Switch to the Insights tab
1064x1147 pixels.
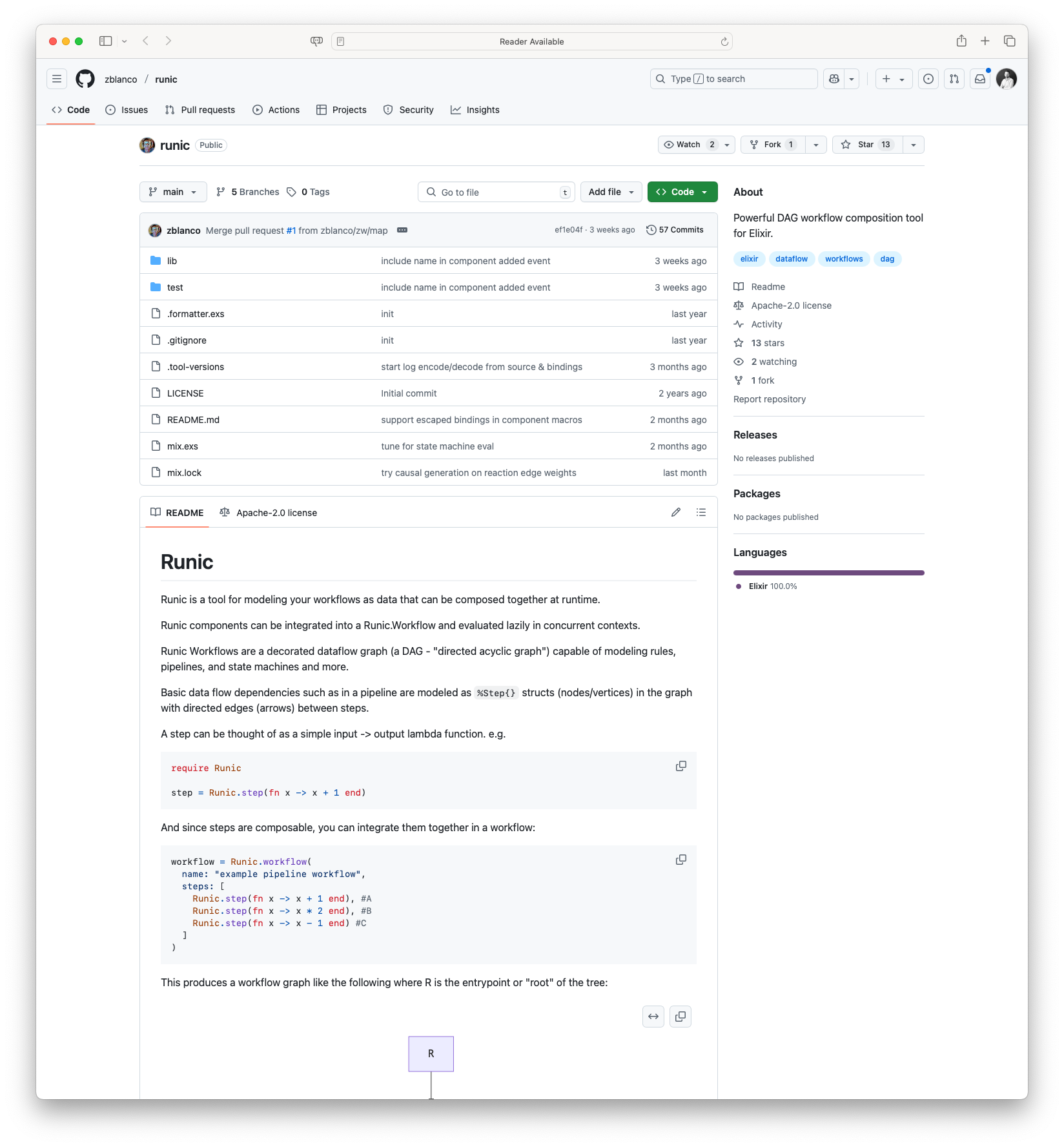point(475,109)
